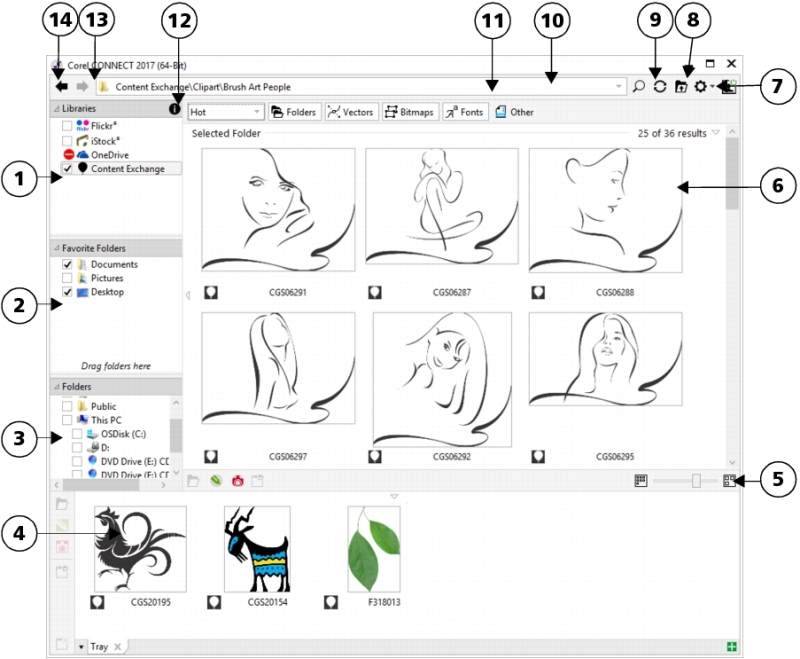Click the large thumbnails icon beside zoom slider
The height and width of the screenshot is (659, 800).
pos(730,481)
